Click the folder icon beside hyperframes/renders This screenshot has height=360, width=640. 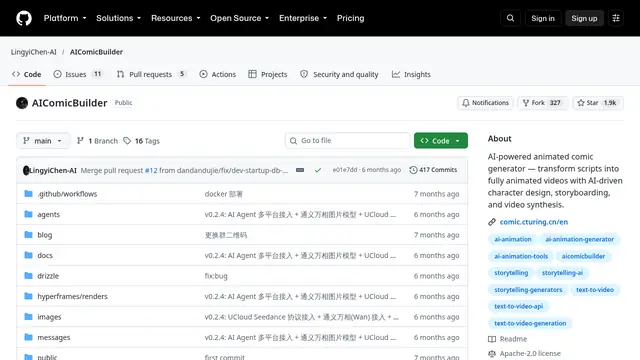click(28, 296)
